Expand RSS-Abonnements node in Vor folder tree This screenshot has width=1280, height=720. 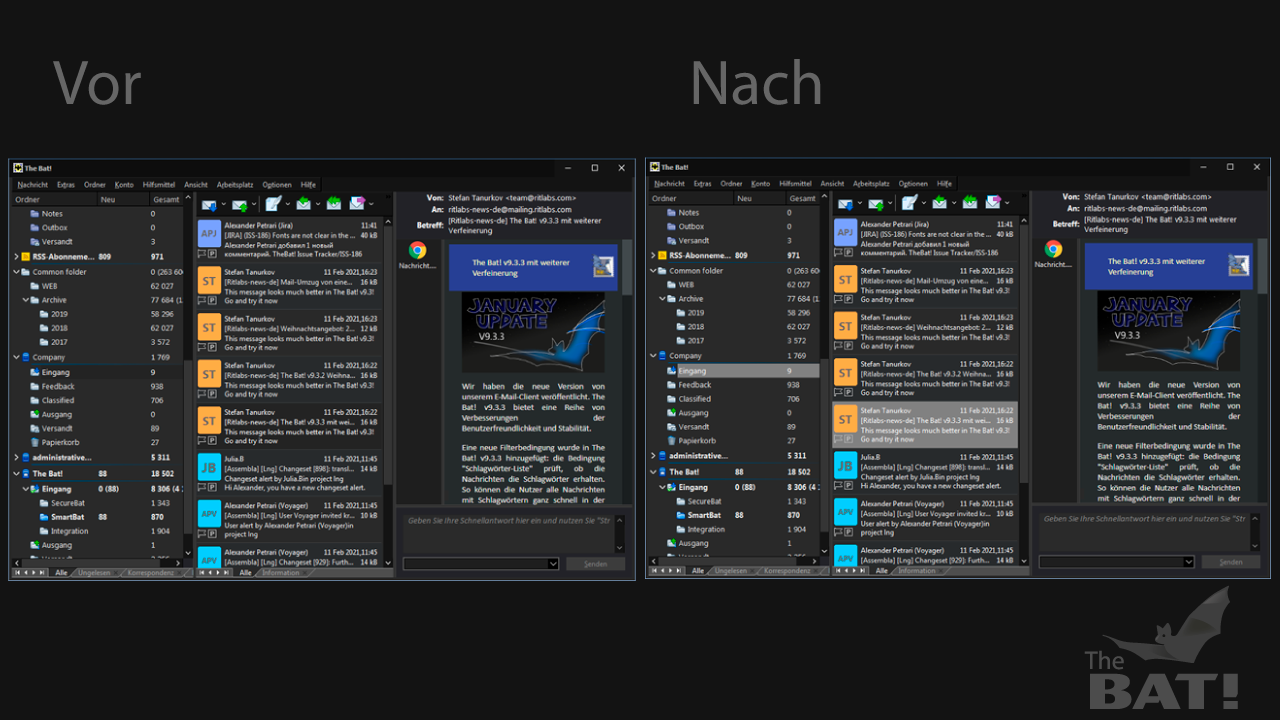[16, 256]
